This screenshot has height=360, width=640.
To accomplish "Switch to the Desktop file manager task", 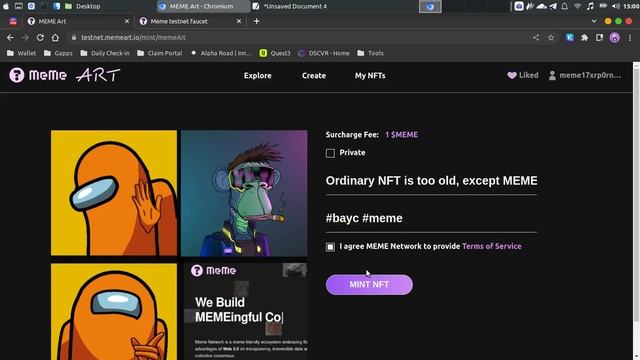I will tap(82, 6).
